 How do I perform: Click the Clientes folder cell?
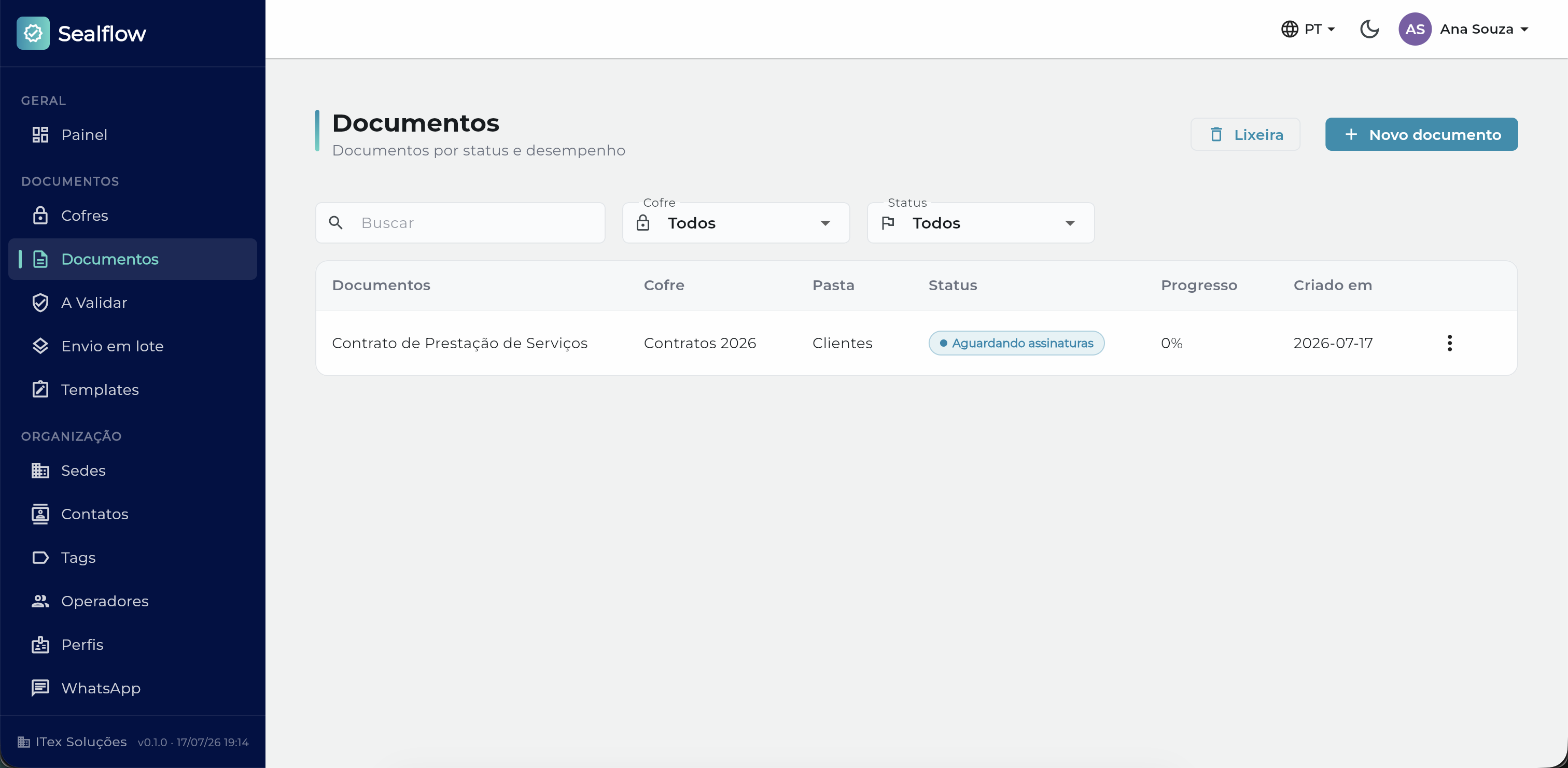click(842, 343)
